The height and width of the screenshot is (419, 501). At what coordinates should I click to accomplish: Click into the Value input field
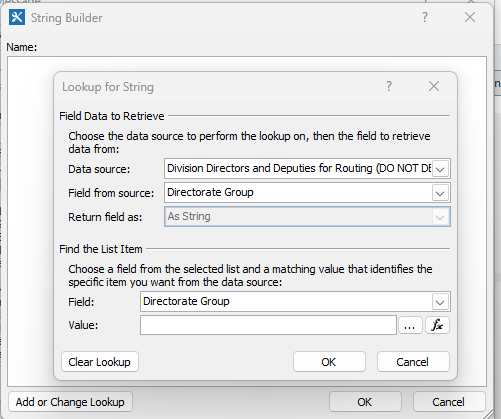point(268,325)
